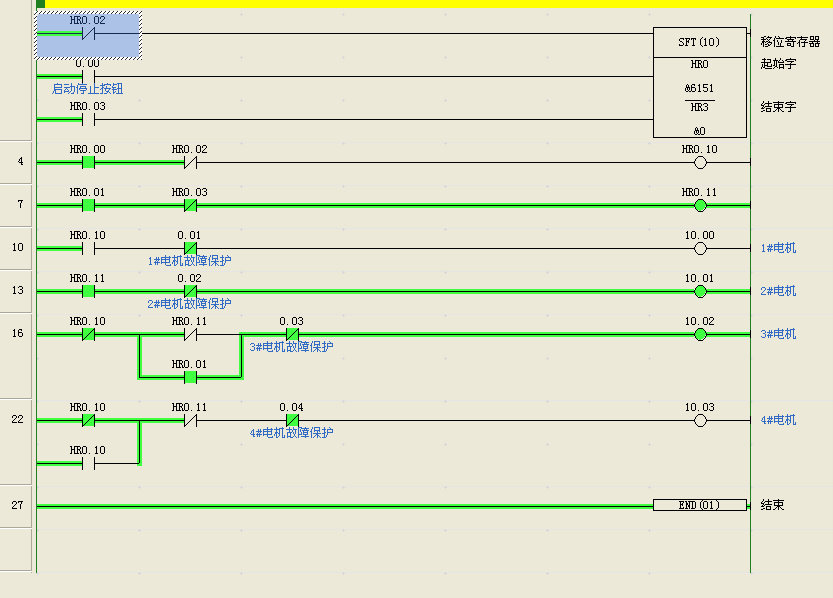This screenshot has height=598, width=833.
Task: Select the HR0.11 output coil in rung 7
Action: (x=700, y=206)
